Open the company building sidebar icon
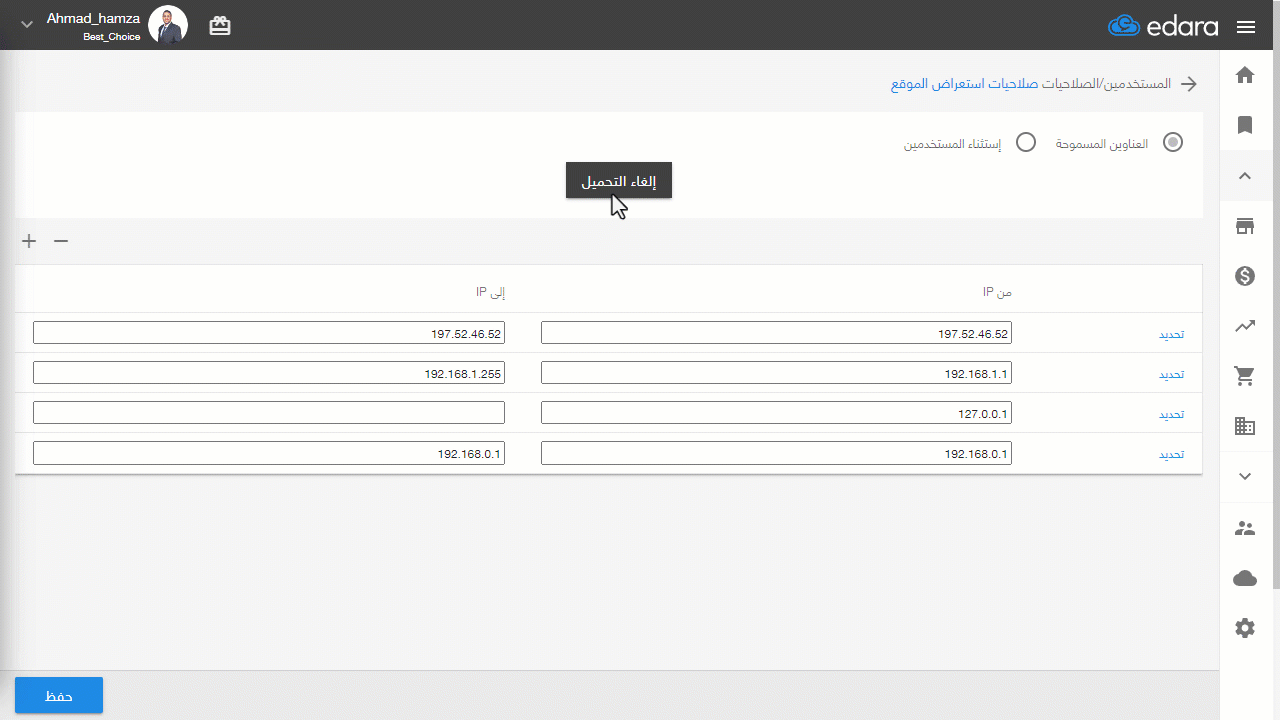 tap(1245, 426)
